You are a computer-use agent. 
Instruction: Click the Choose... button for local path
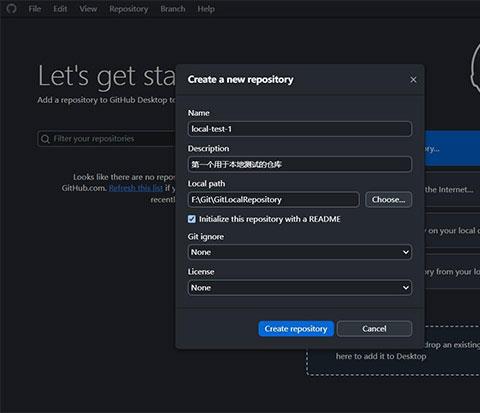388,200
